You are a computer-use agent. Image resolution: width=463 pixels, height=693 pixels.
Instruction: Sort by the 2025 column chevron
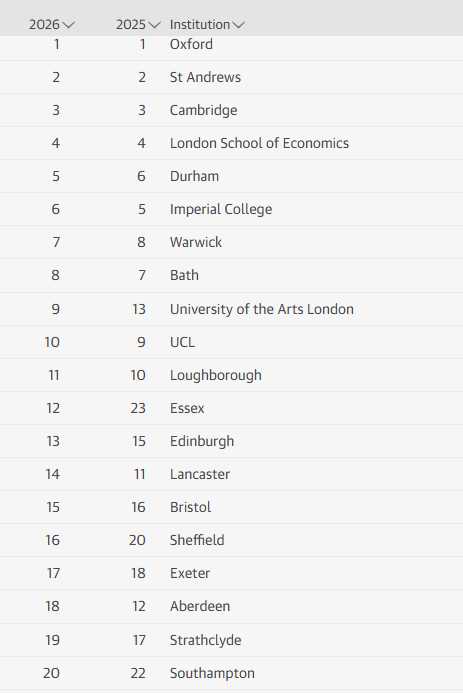pyautogui.click(x=154, y=25)
